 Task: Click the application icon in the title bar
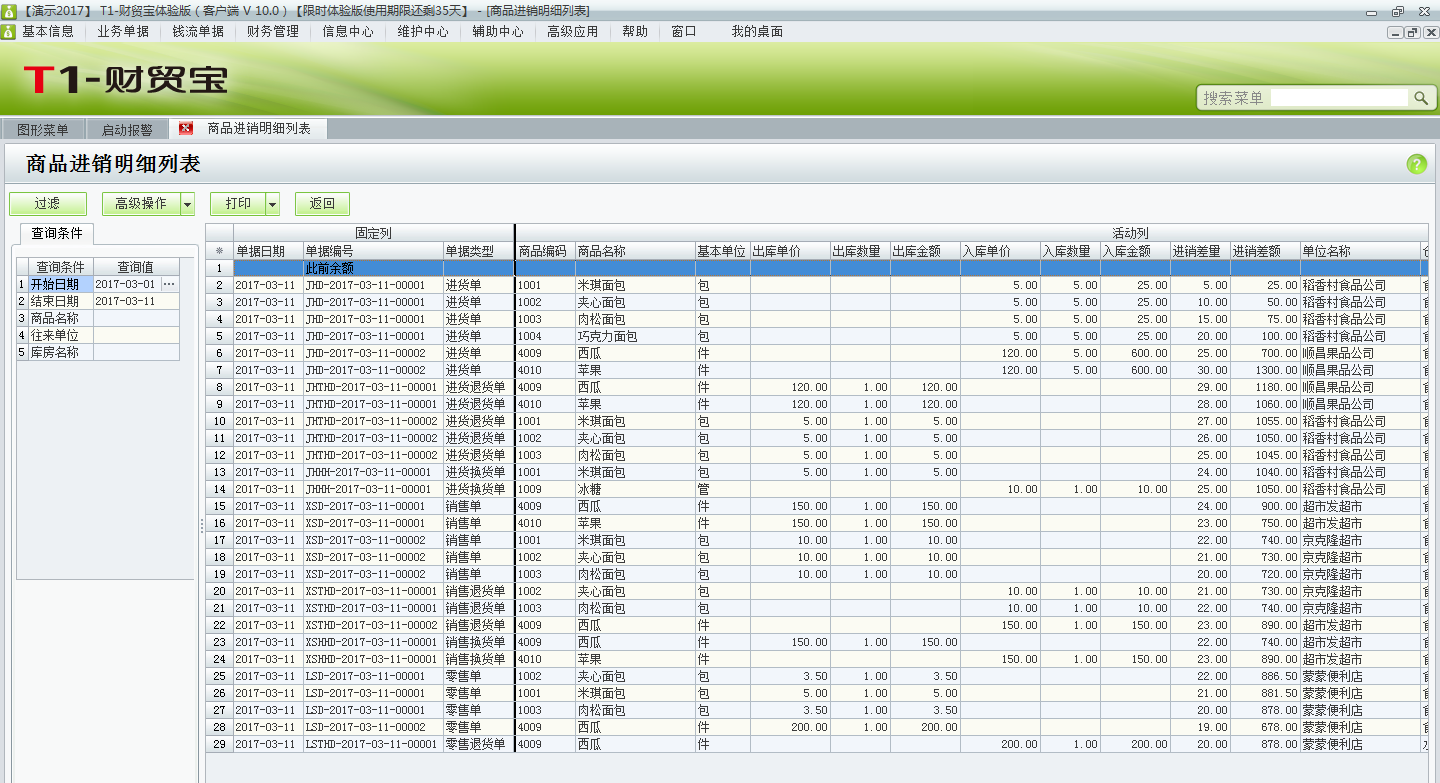point(9,10)
